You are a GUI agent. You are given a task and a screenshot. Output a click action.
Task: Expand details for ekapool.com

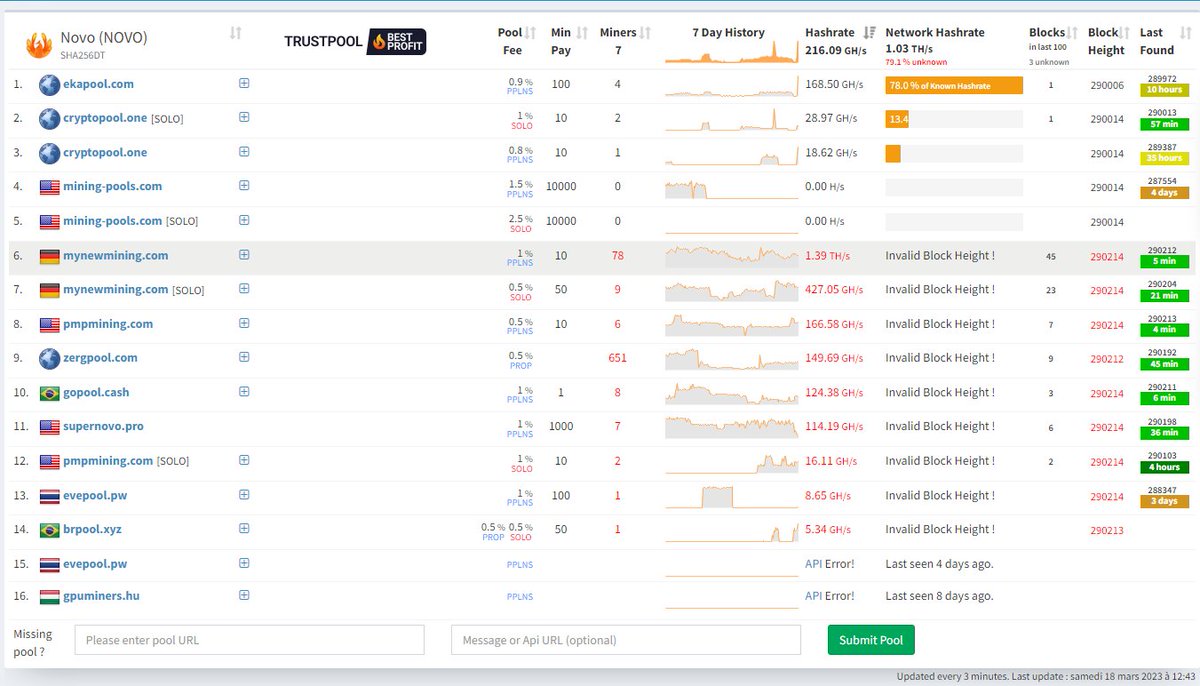244,83
